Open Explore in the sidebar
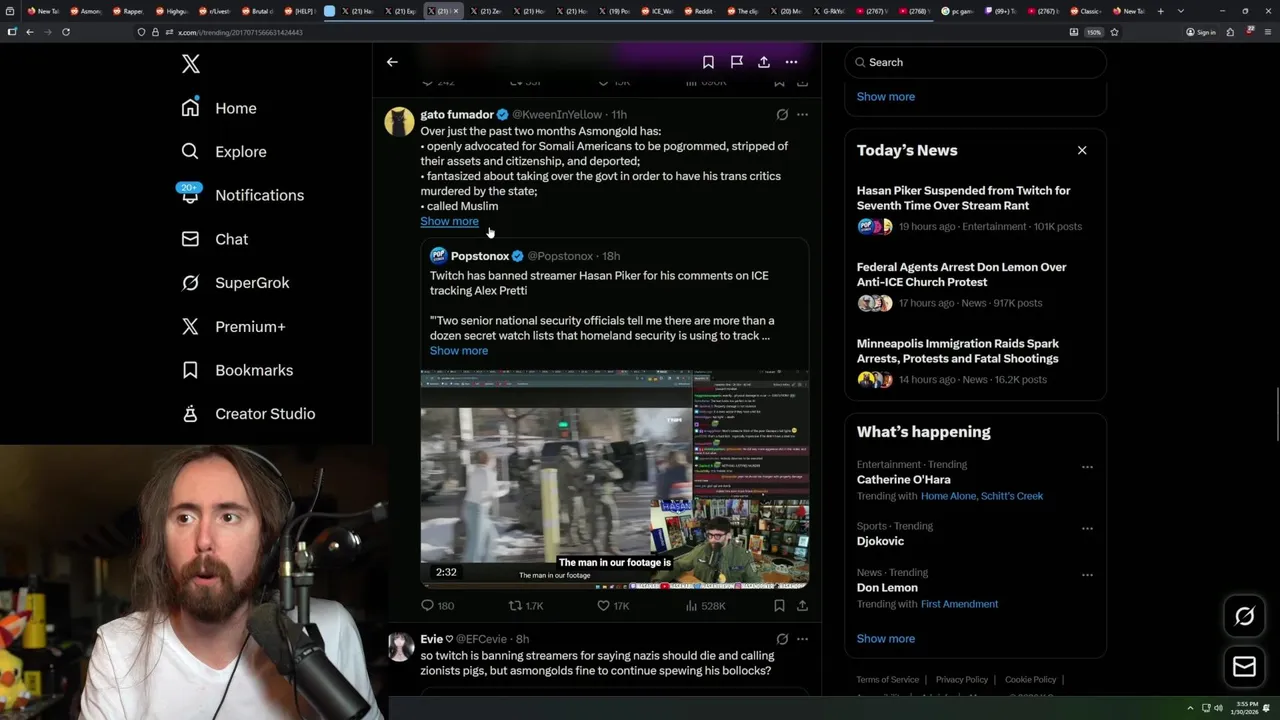Screen dimensions: 1280x720 click(x=224, y=152)
